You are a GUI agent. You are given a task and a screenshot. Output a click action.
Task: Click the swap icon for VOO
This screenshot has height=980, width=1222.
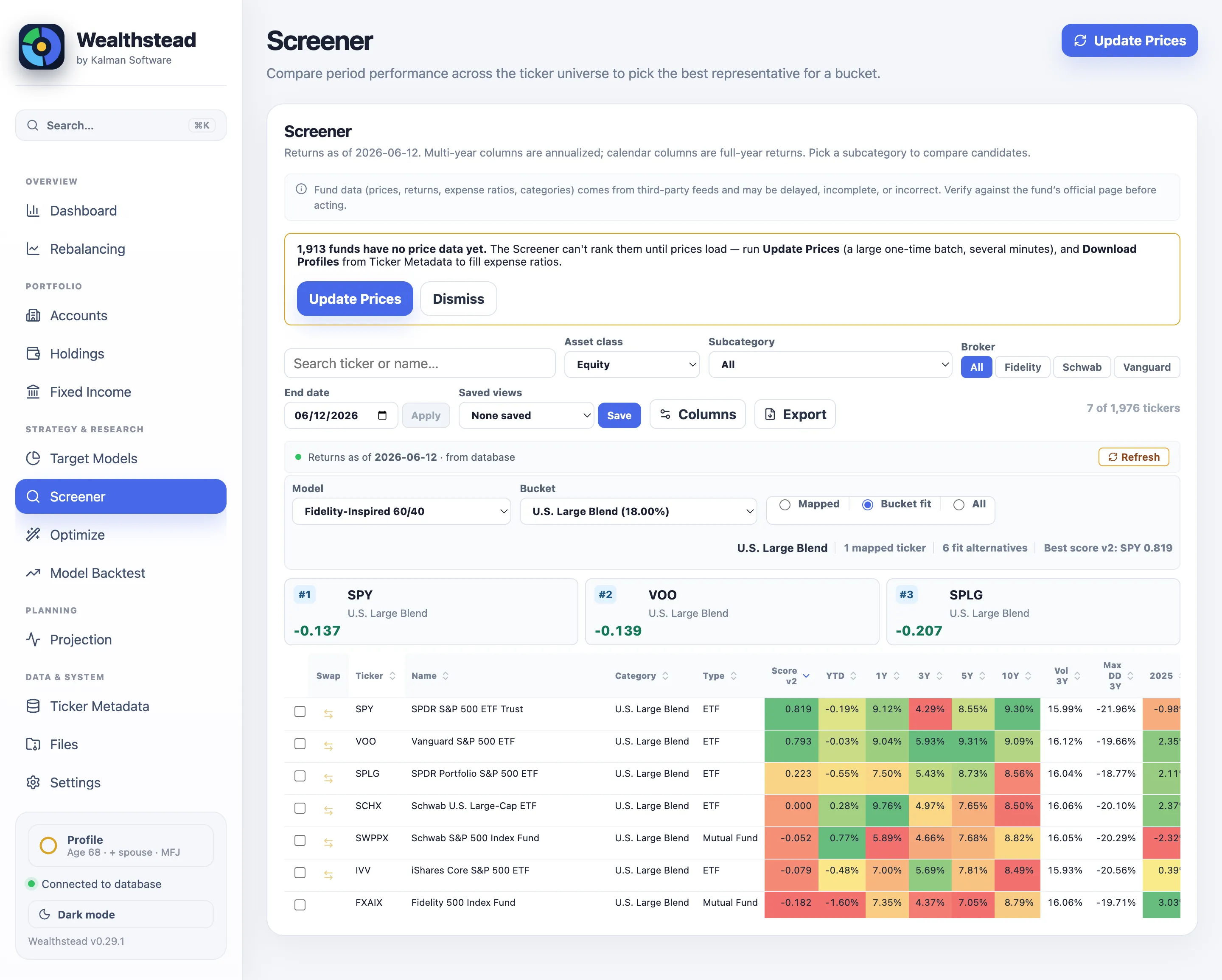pos(328,746)
